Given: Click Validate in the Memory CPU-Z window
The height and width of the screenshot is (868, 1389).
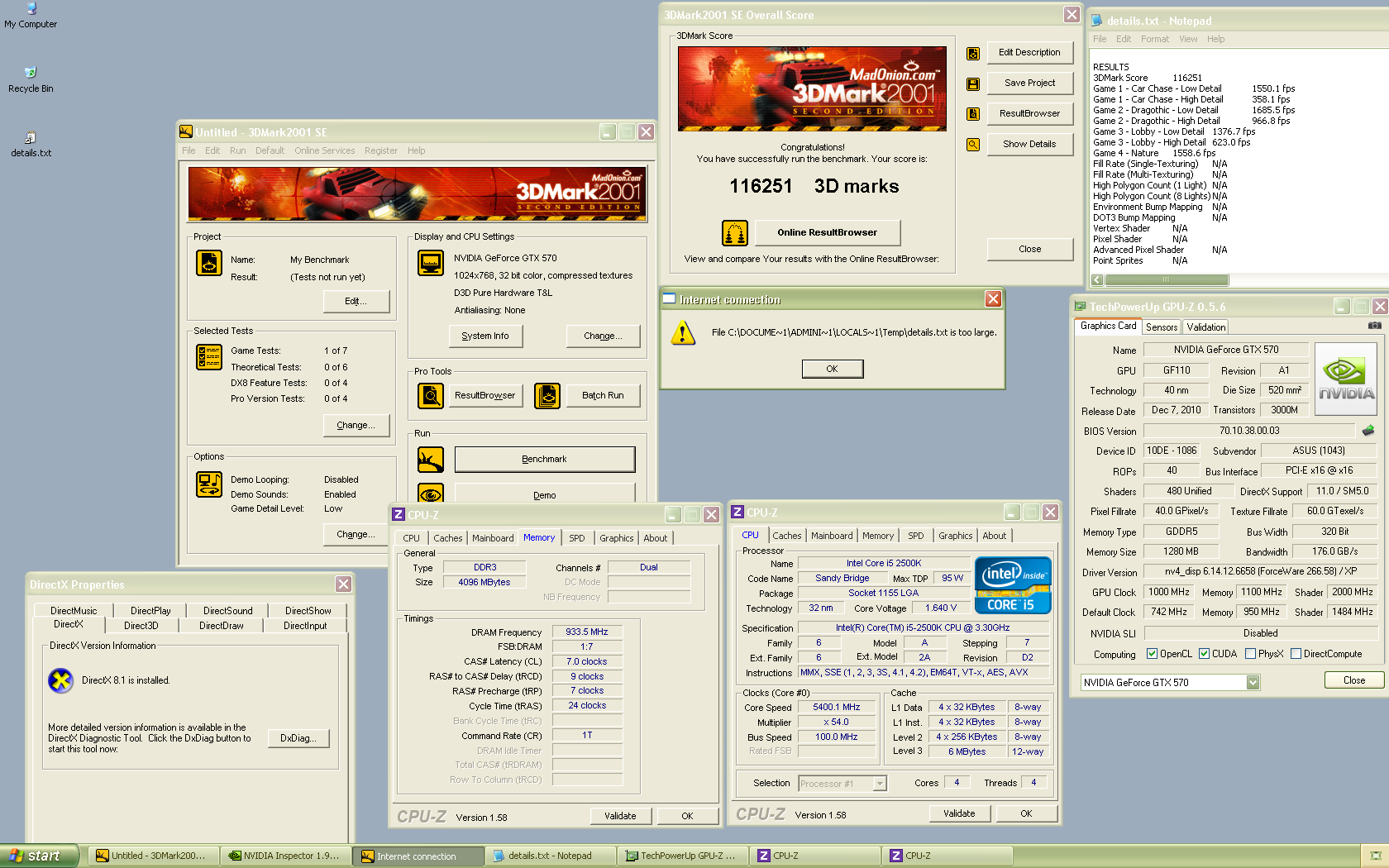Looking at the screenshot, I should (620, 816).
